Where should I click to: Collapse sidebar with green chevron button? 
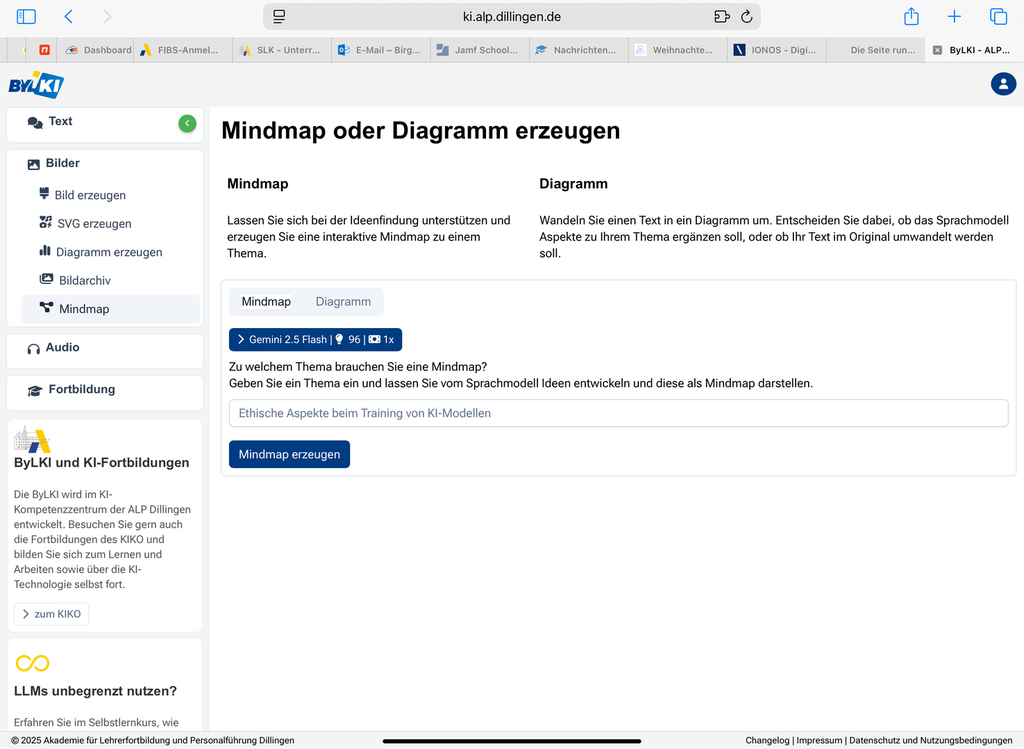187,123
